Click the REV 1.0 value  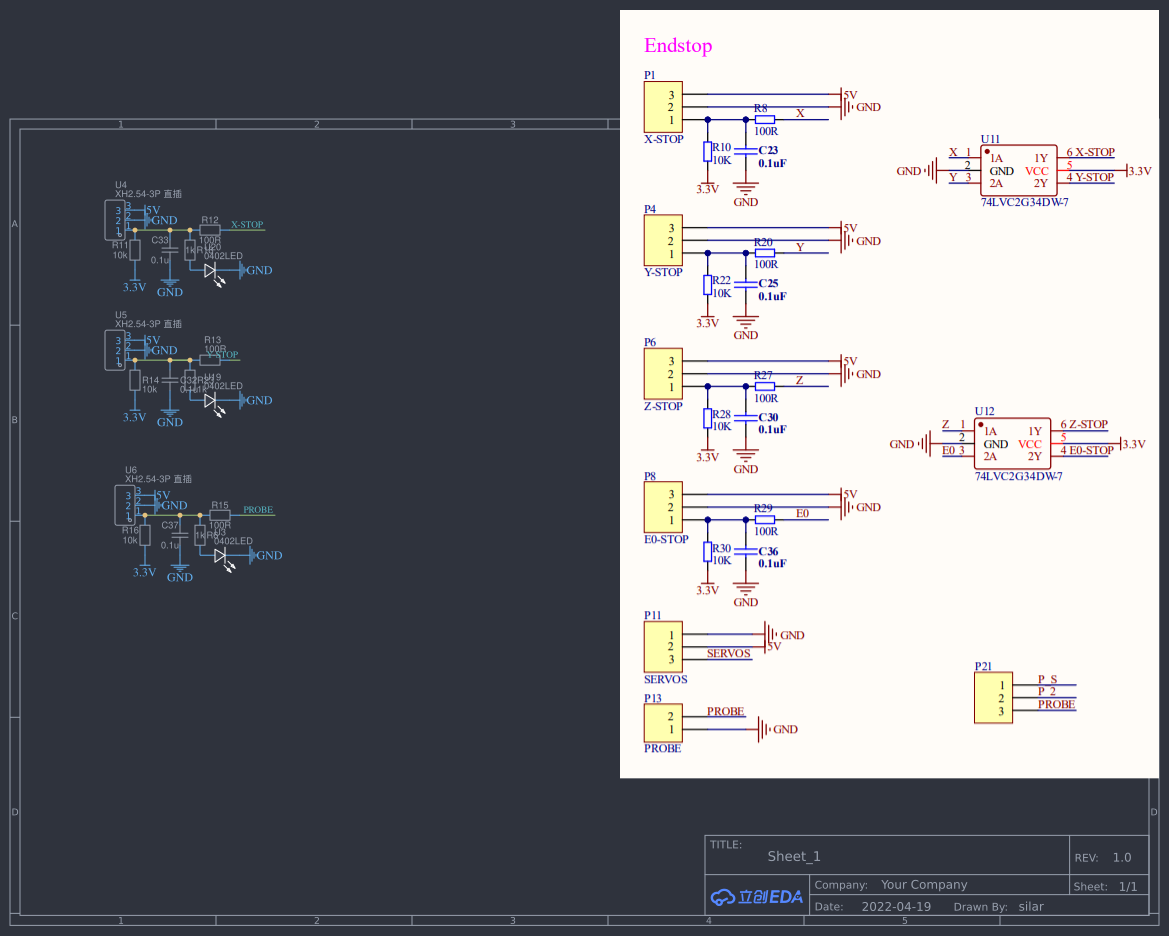(x=1122, y=858)
